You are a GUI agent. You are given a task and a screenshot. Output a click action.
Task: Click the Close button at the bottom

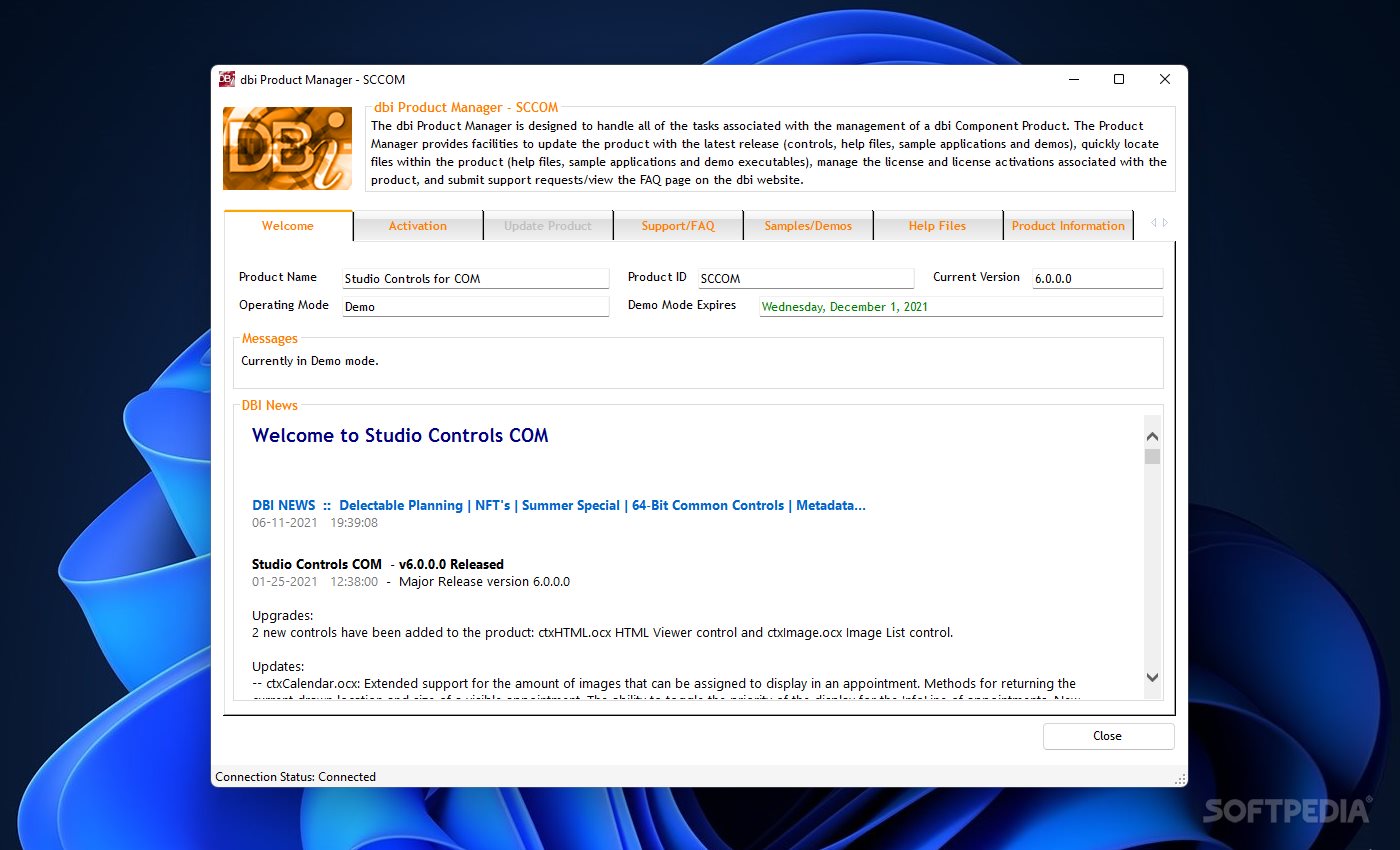click(x=1108, y=736)
